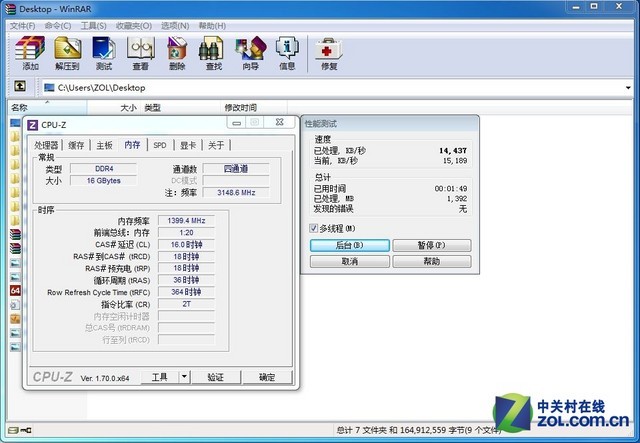Click the 00:01:49 elapsed time value
This screenshot has width=640, height=443.
451,189
